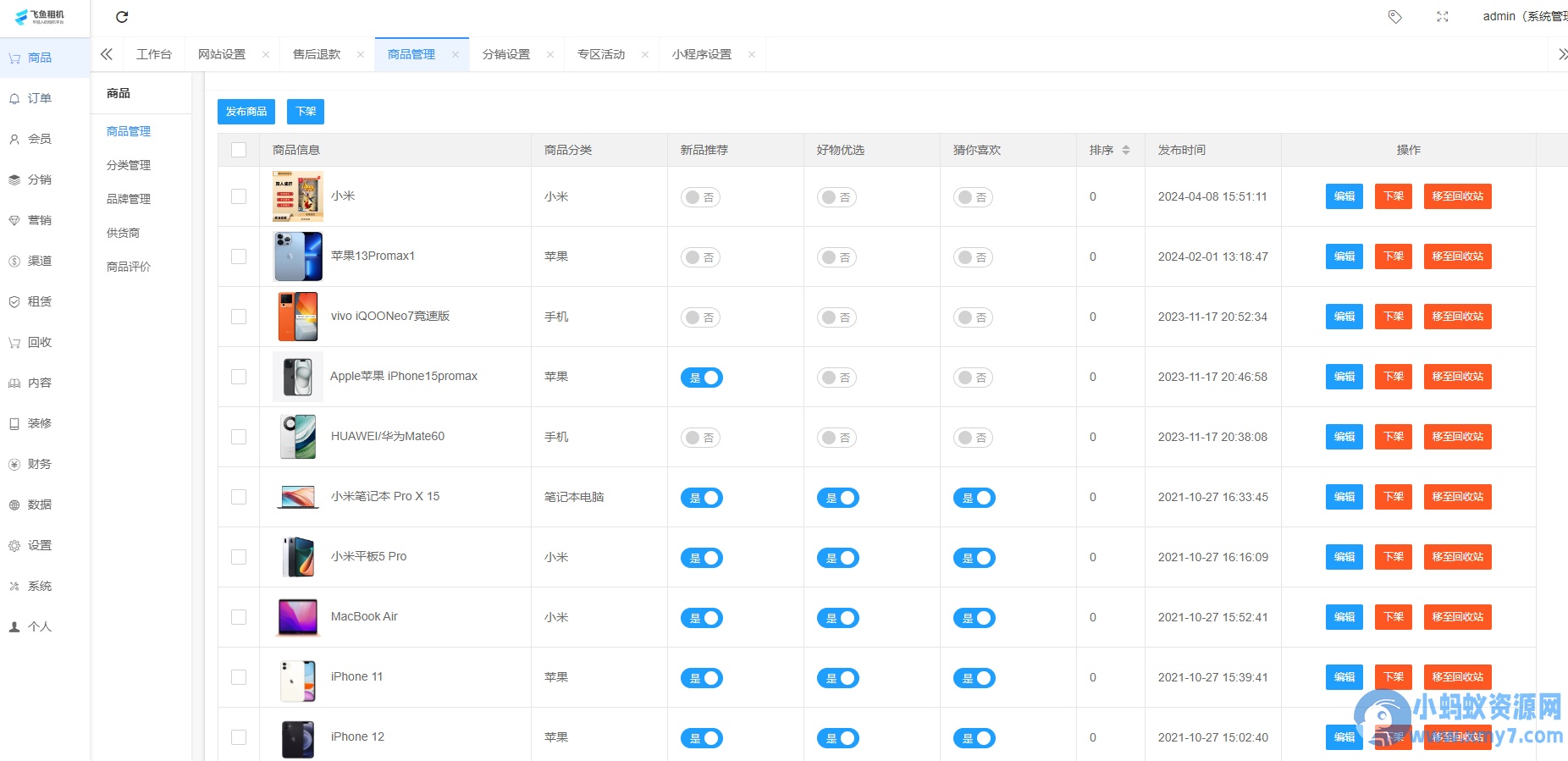
Task: Close the 分销设置 tab
Action: point(550,54)
